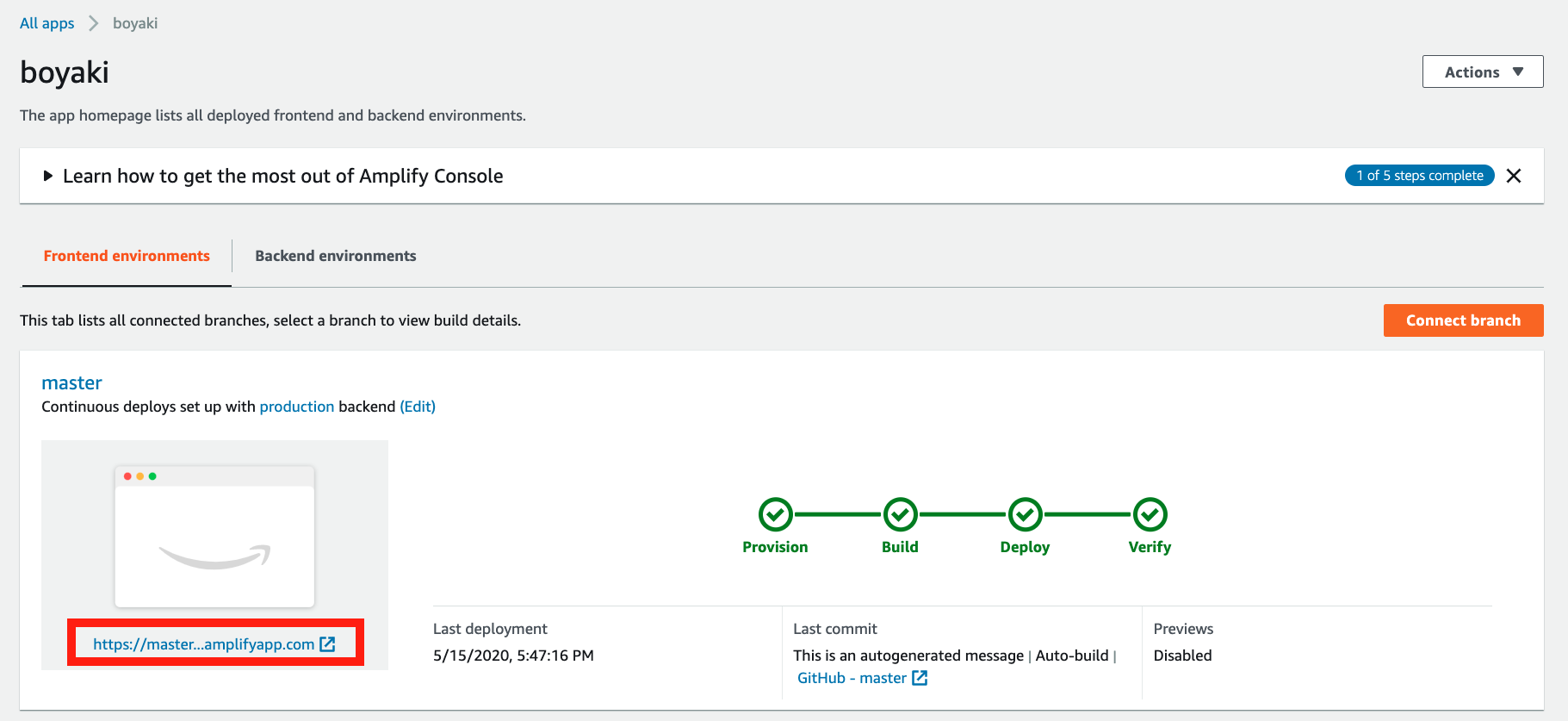Open the production backend link
The height and width of the screenshot is (721, 1568).
click(296, 407)
